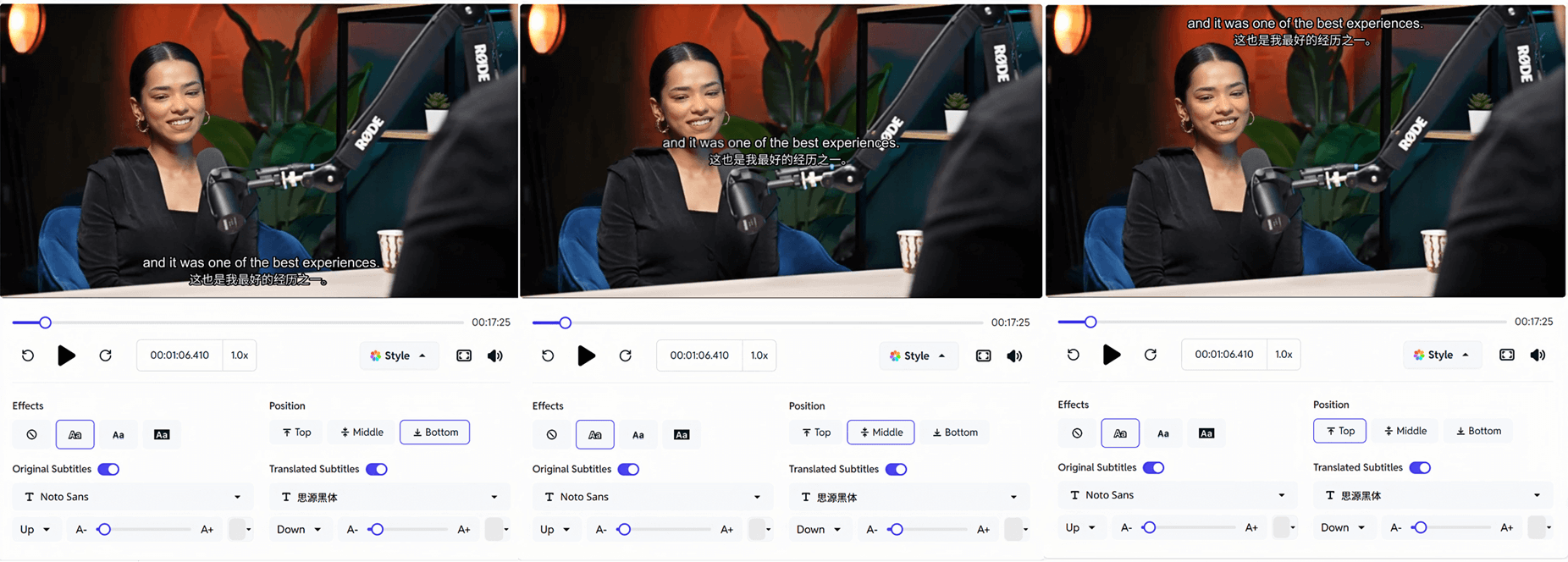Click rewind icon in right panel

(1073, 355)
